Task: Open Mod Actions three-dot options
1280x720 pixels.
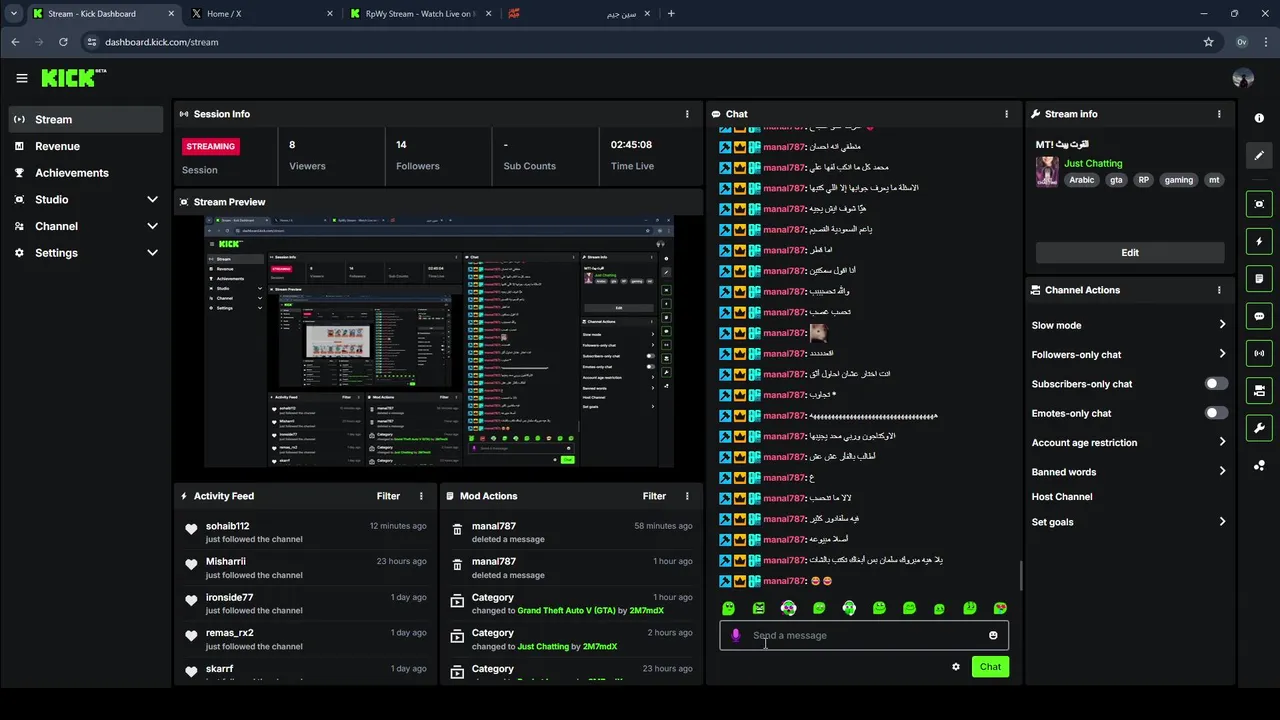Action: click(687, 496)
